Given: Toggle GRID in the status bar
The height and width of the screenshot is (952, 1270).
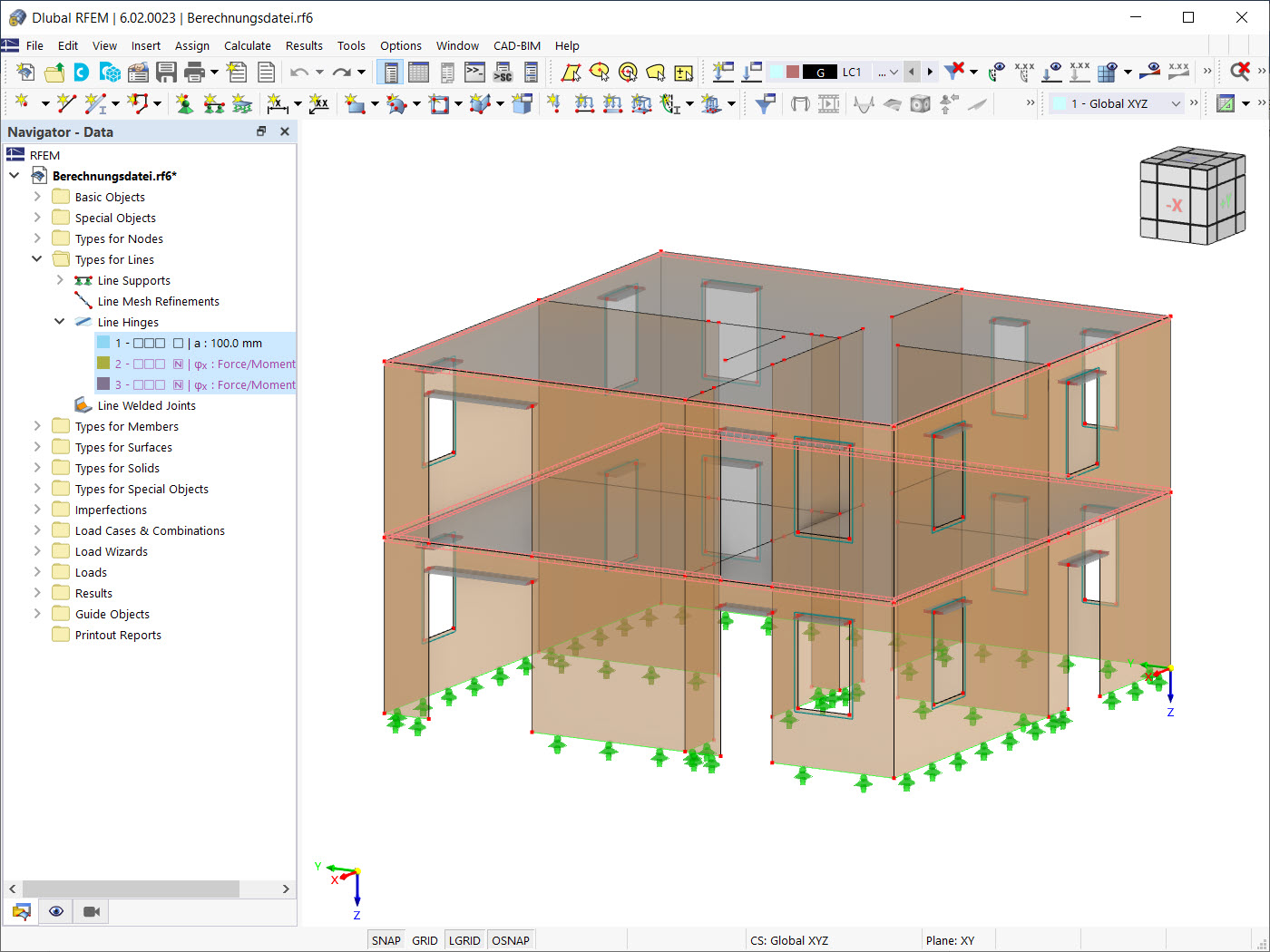Looking at the screenshot, I should 425,940.
